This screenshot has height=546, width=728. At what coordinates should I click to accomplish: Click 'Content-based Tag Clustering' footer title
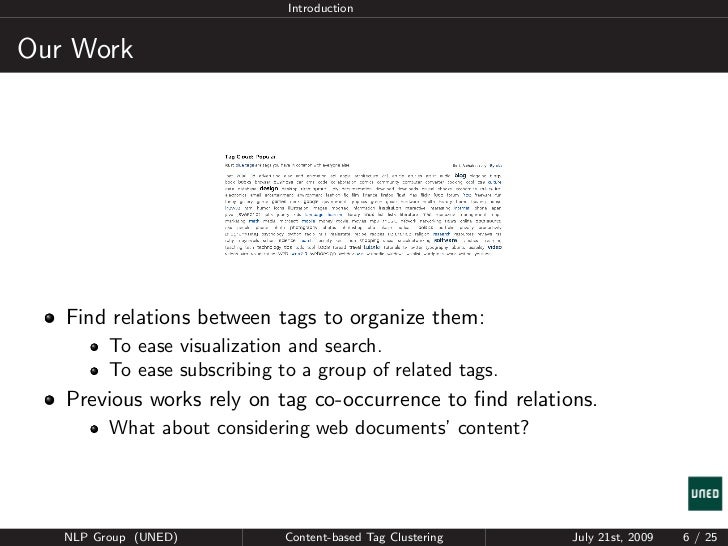364,537
